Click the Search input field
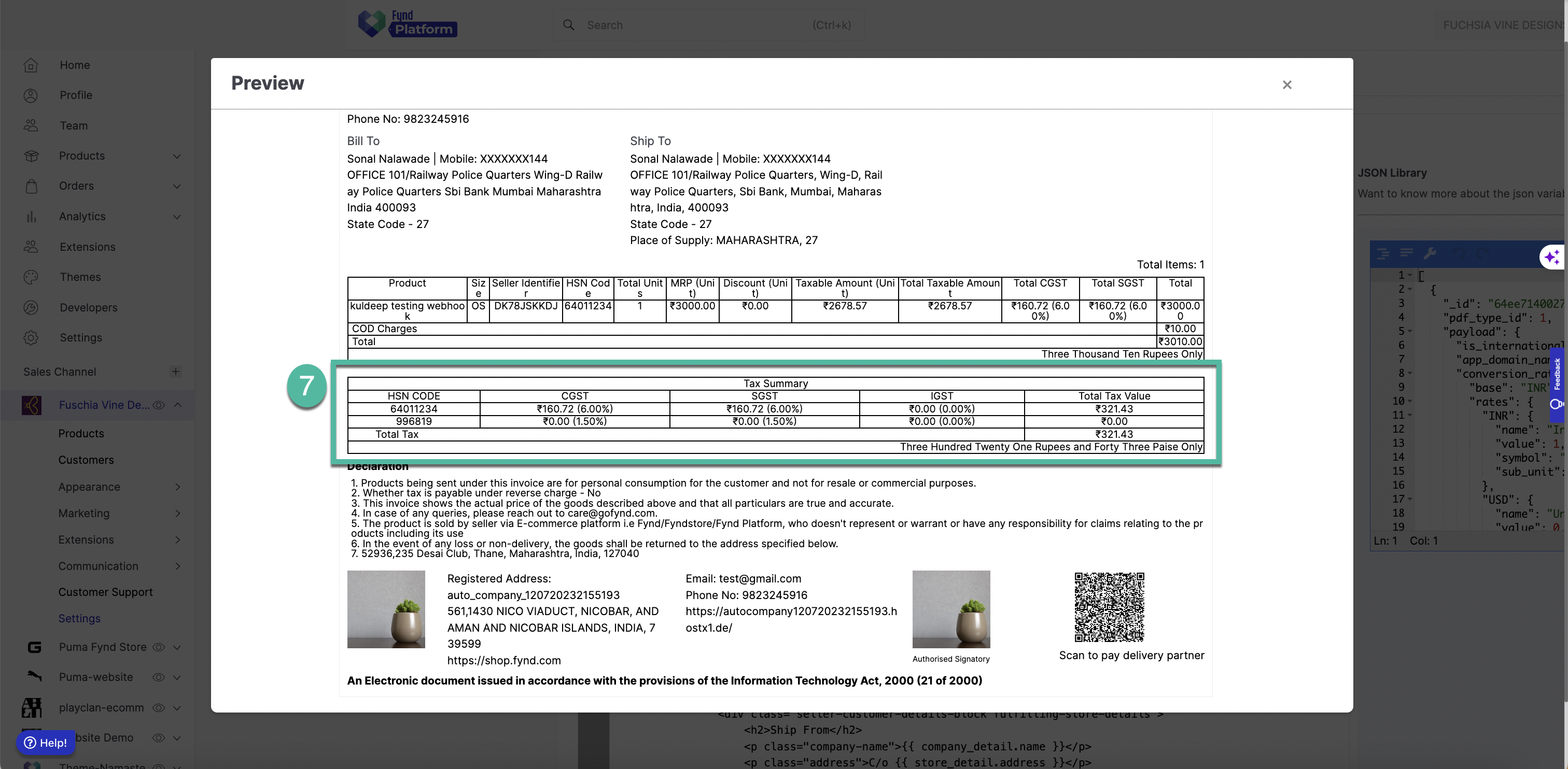Viewport: 1568px width, 769px height. click(709, 25)
